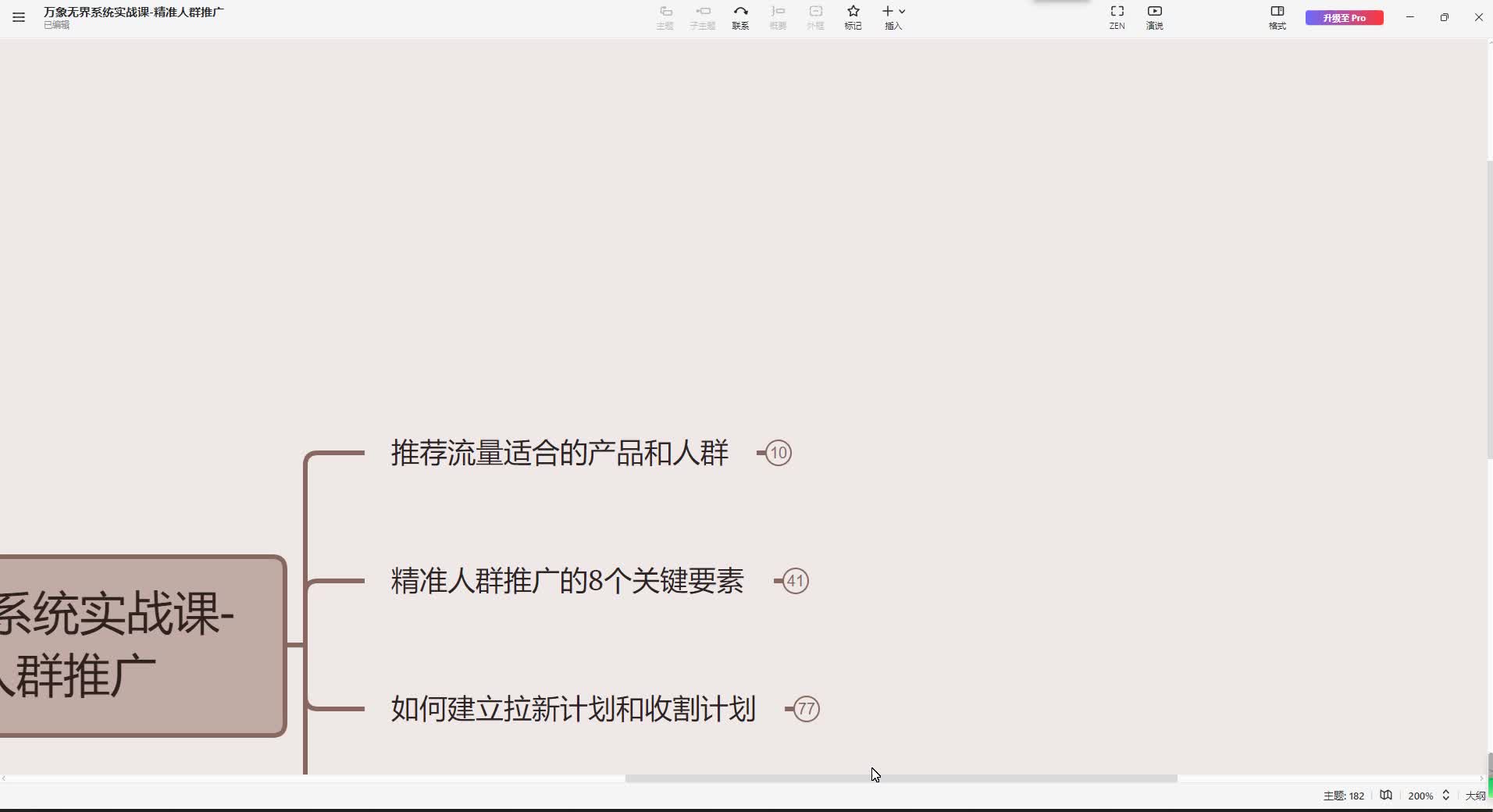This screenshot has height=812, width=1493.
Task: Click the horizontal scrollbar thumb
Action: pos(901,778)
